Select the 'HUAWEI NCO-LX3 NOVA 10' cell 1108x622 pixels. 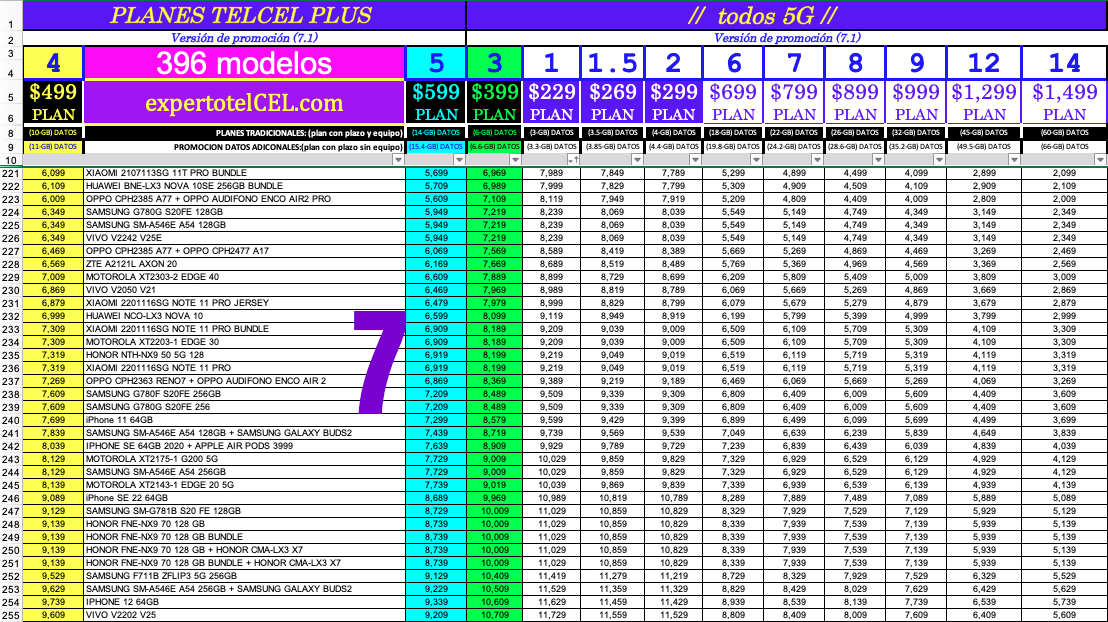244,316
